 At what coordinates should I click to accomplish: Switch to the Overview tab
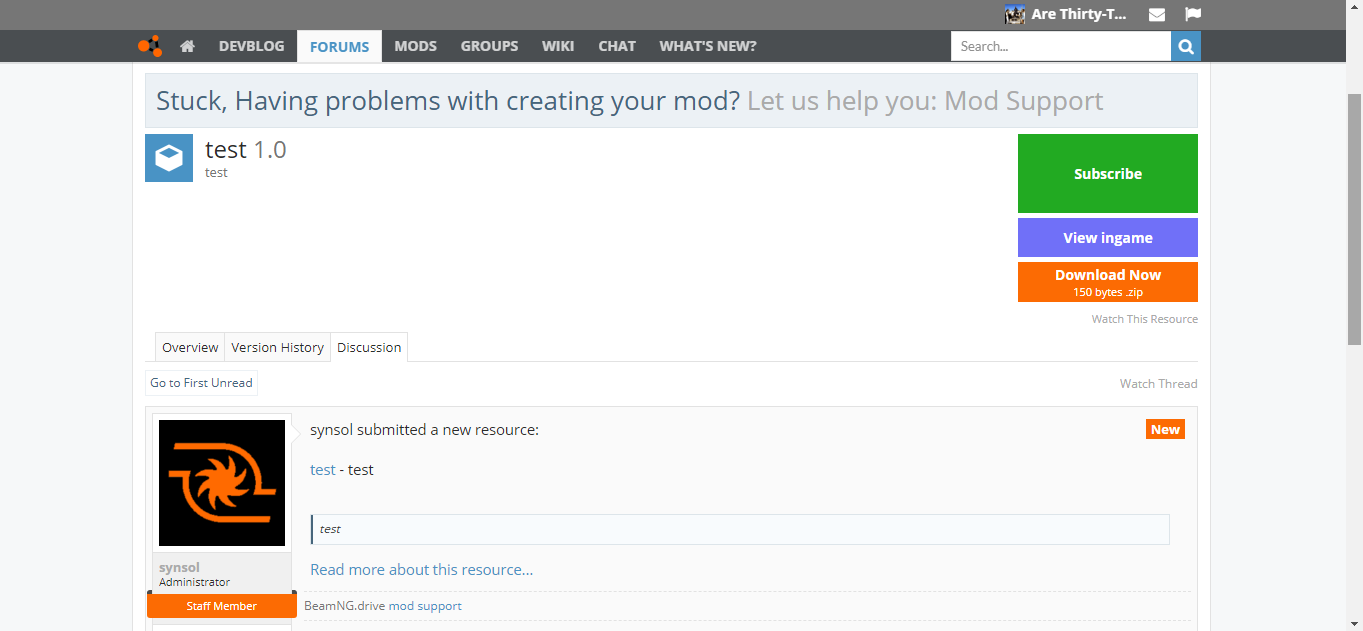point(190,347)
